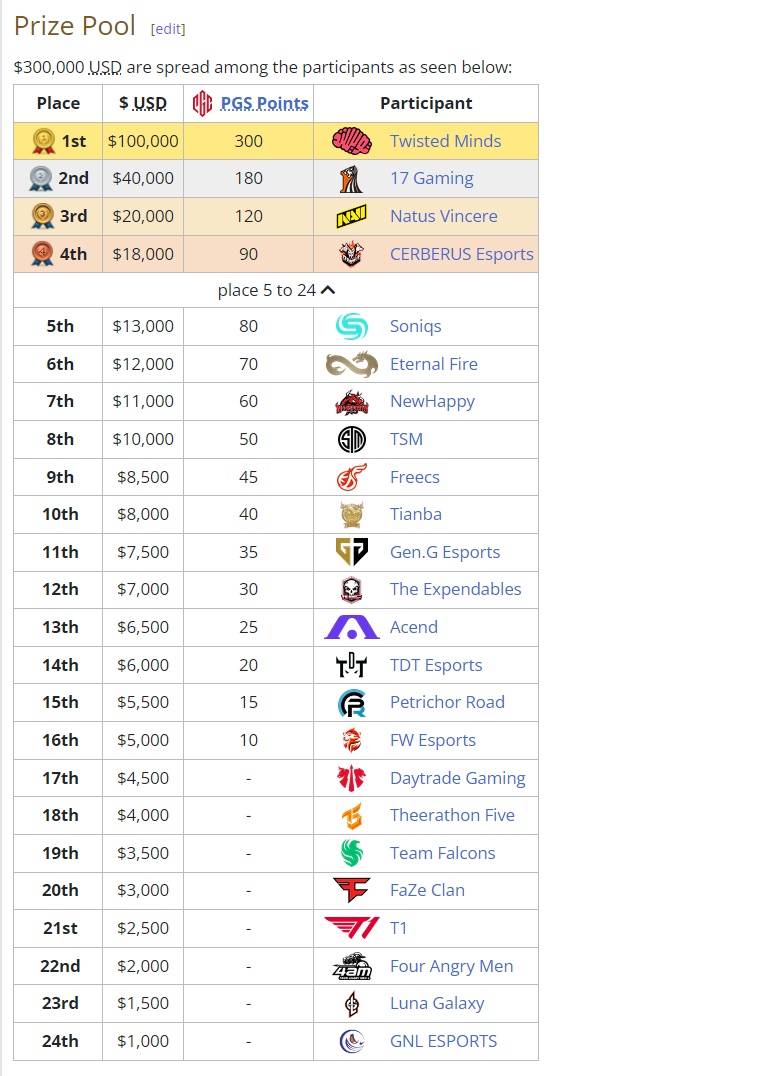Click the PGS red logo icon

[202, 104]
